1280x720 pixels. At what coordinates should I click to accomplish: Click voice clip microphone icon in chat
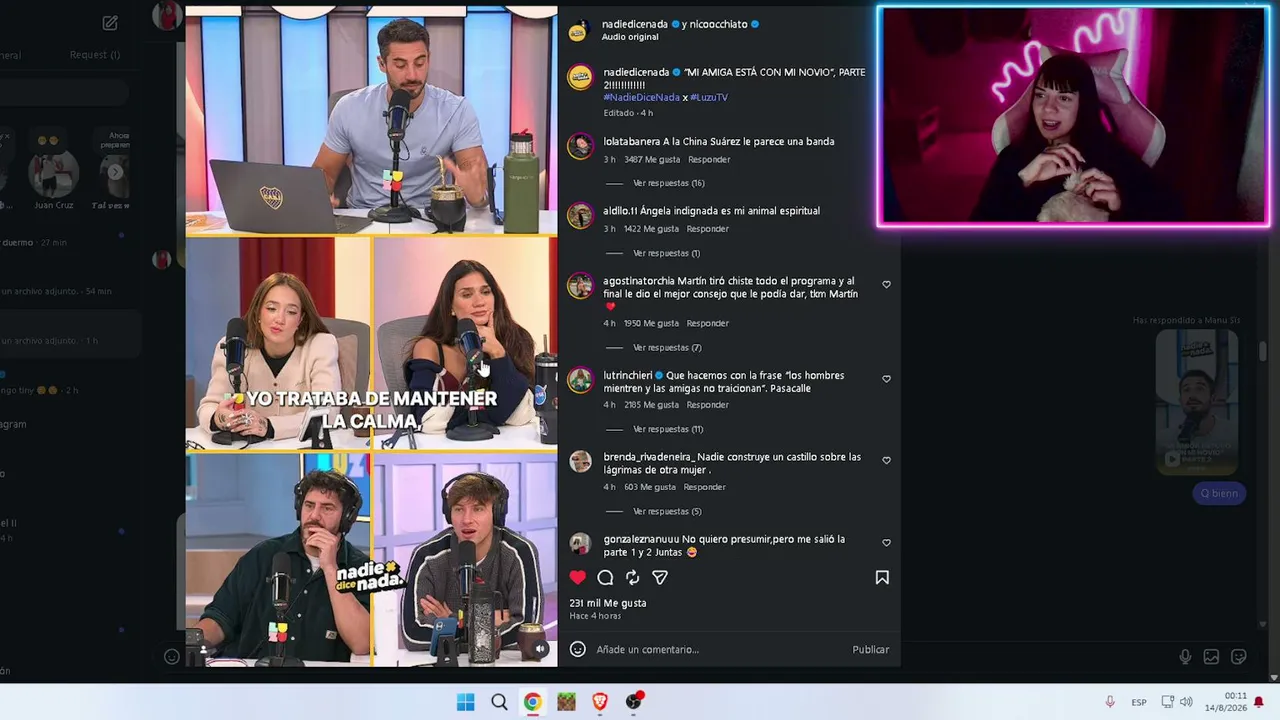click(1185, 657)
